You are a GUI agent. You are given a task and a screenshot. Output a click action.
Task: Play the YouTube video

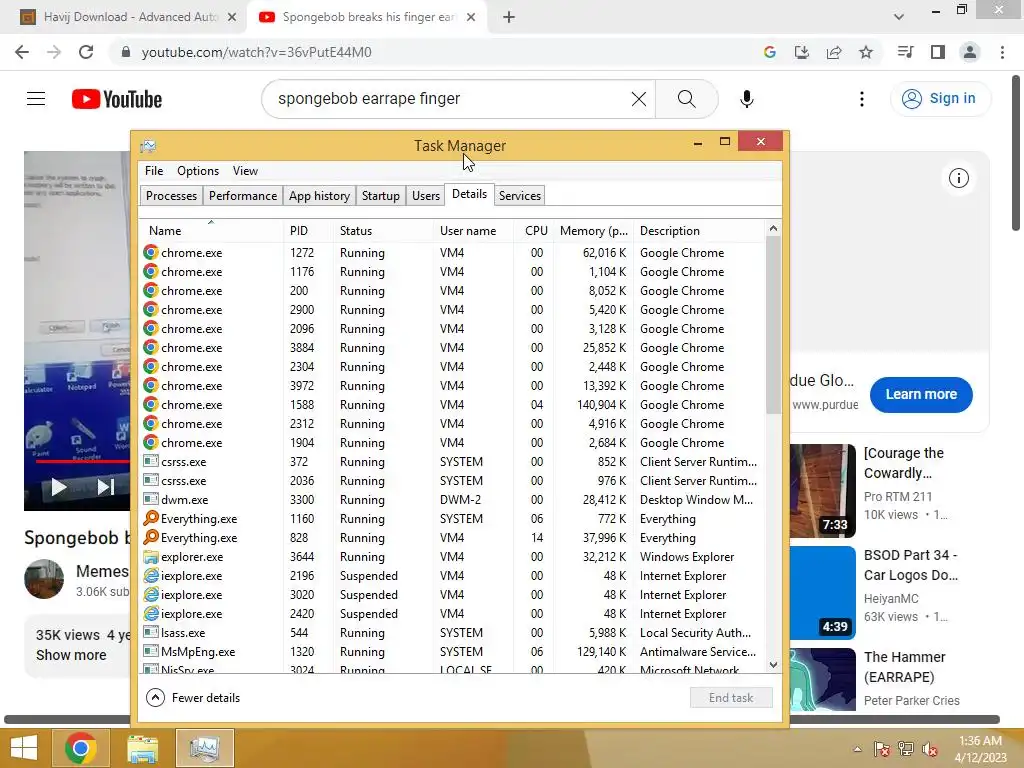point(59,487)
